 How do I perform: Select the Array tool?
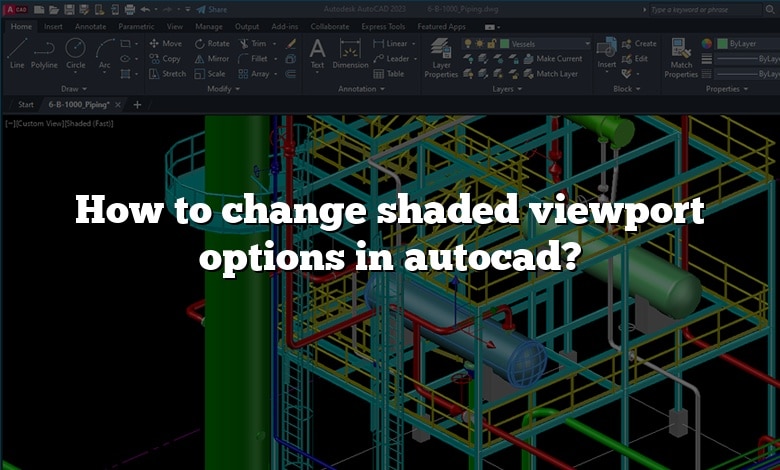coord(254,74)
